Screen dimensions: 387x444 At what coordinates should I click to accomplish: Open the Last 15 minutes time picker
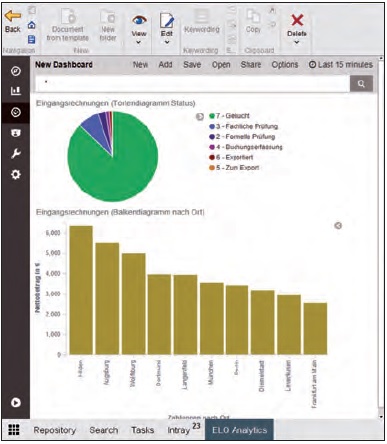tap(341, 65)
